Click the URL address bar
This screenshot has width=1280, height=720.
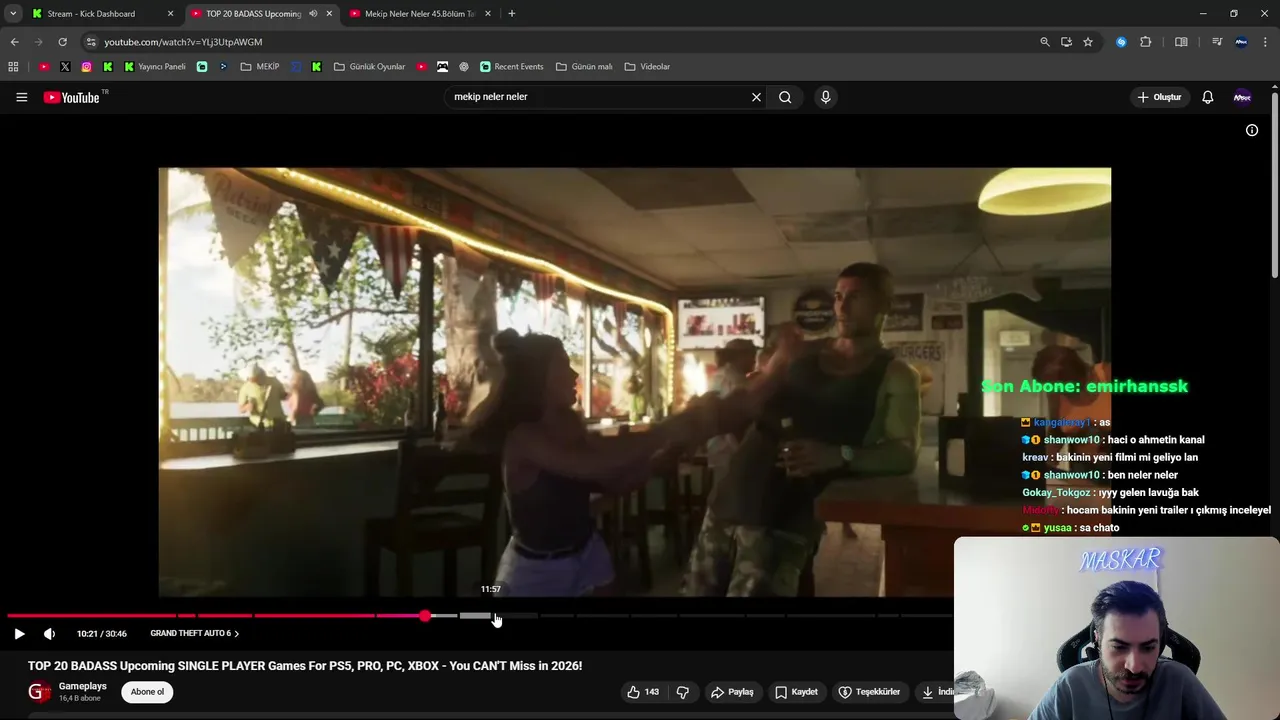[560, 42]
